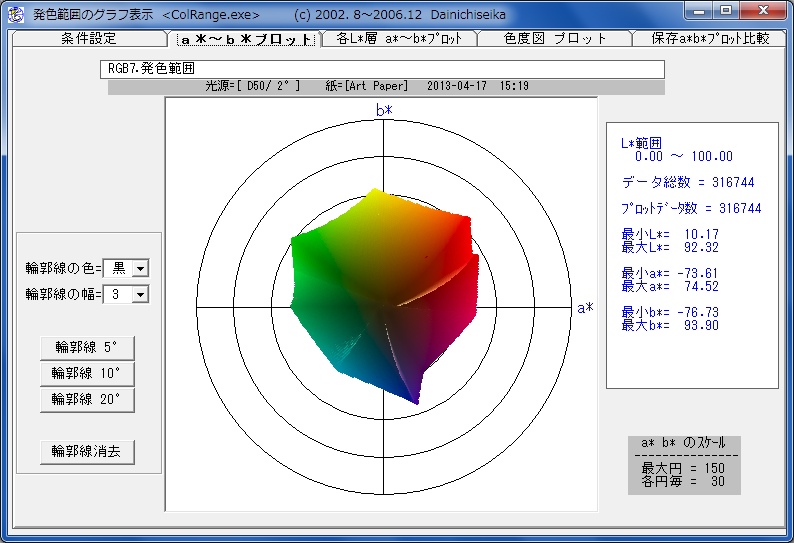Click the 最小a*= -73.61 value
The image size is (794, 543).
point(670,273)
